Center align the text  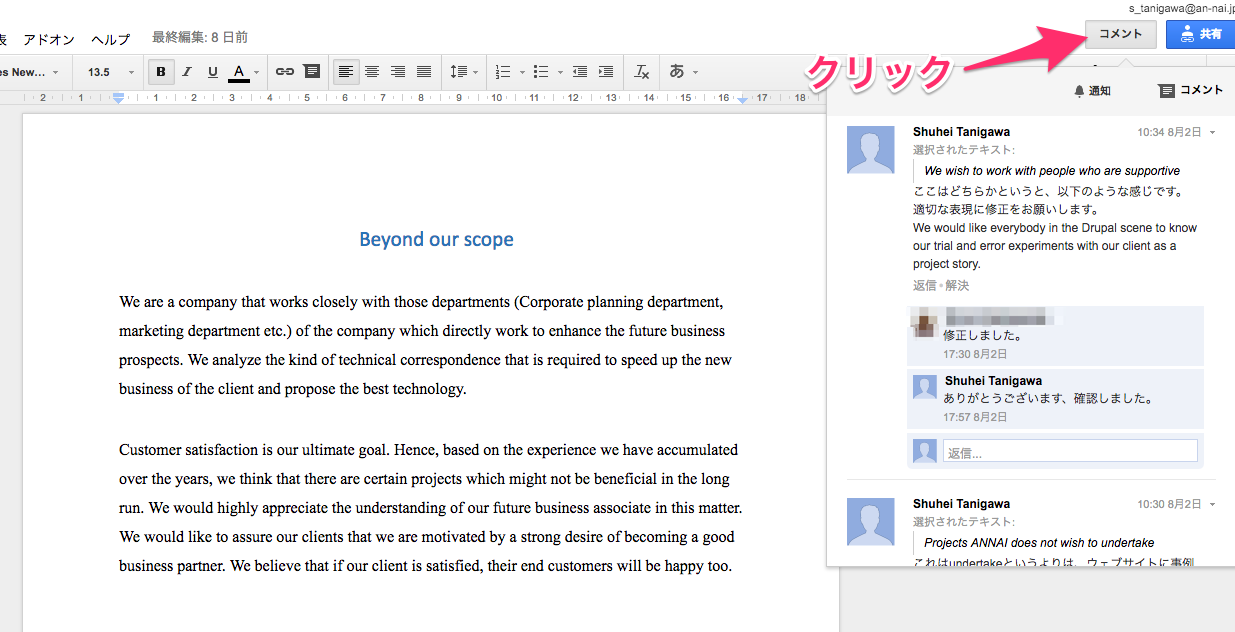372,72
